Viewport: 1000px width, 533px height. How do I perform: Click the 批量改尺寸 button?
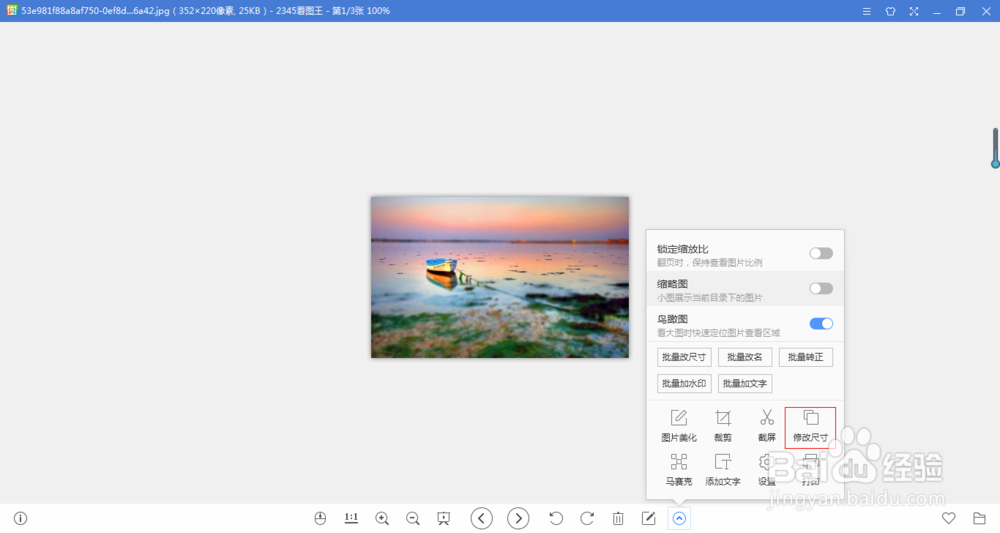(x=684, y=357)
